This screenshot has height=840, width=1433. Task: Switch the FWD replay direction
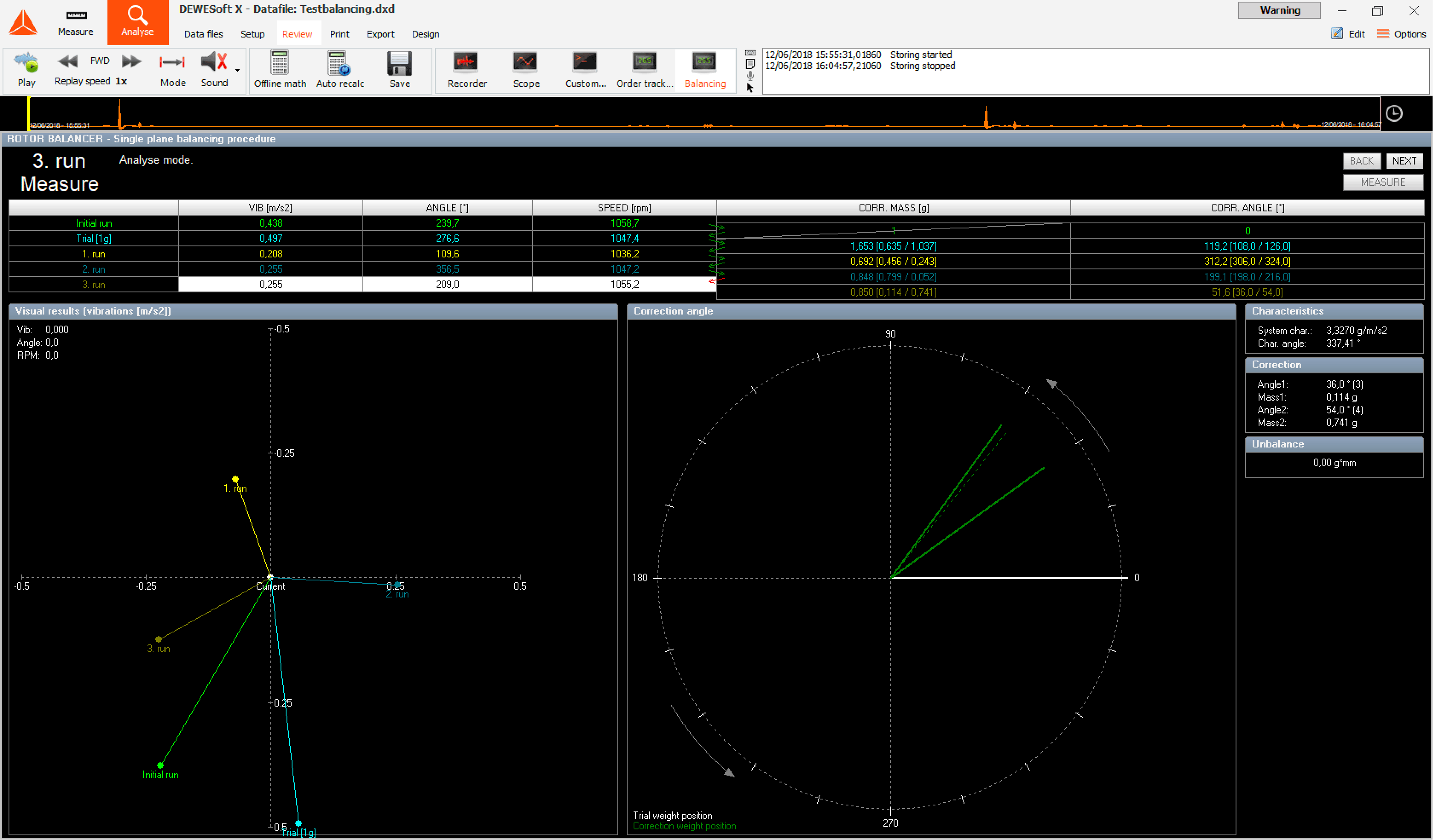[x=100, y=60]
